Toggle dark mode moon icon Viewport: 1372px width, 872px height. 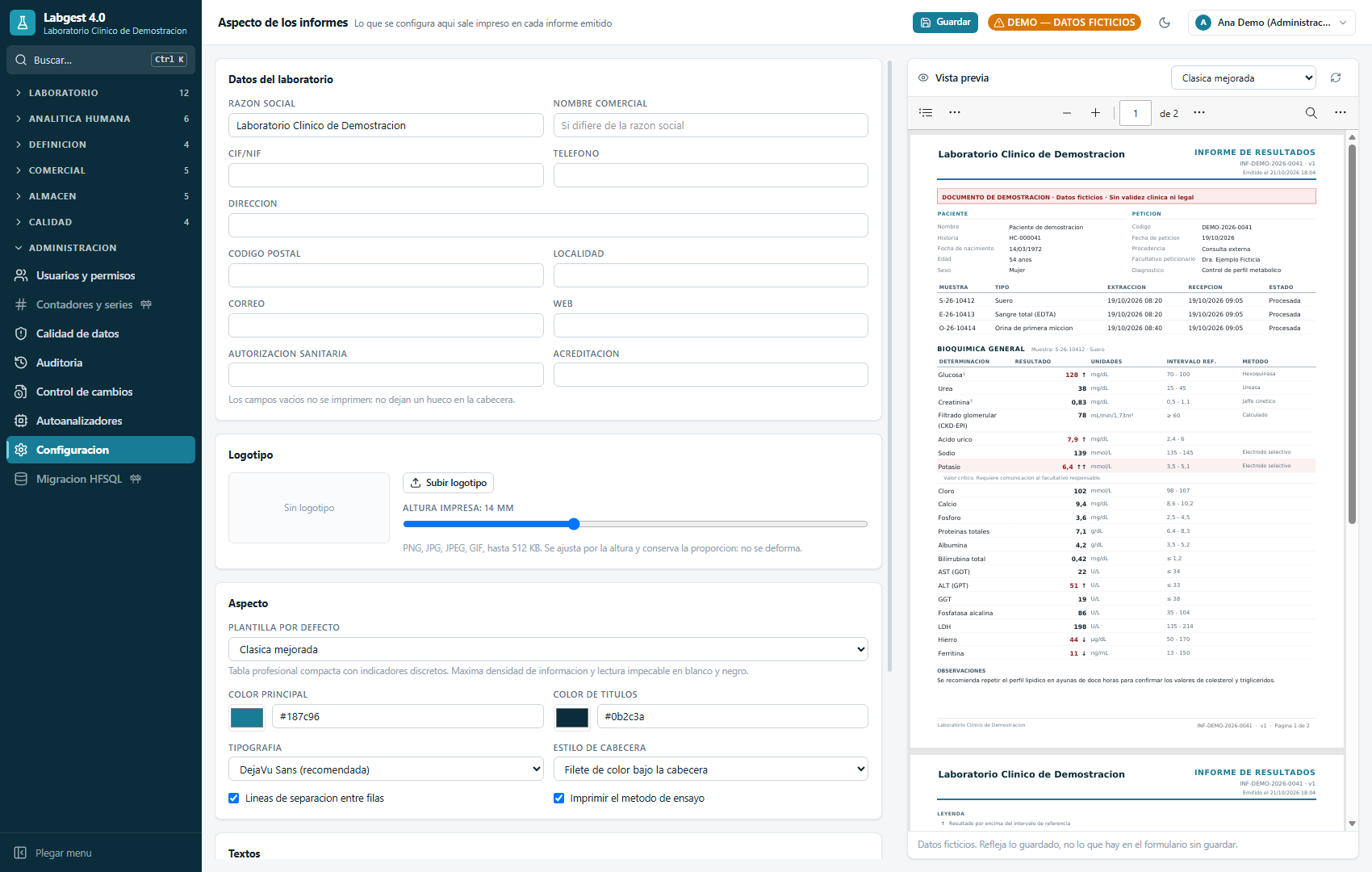pyautogui.click(x=1165, y=23)
